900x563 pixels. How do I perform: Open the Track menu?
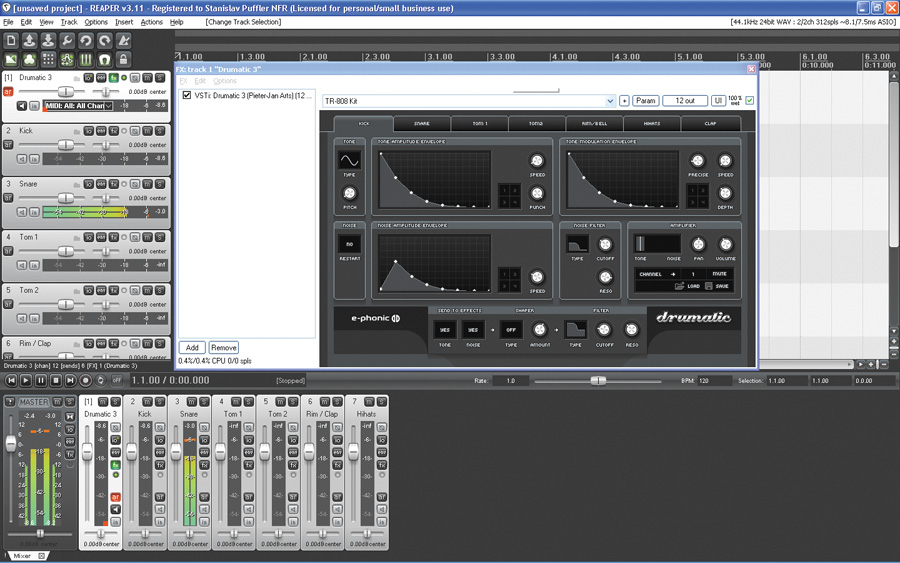click(69, 22)
